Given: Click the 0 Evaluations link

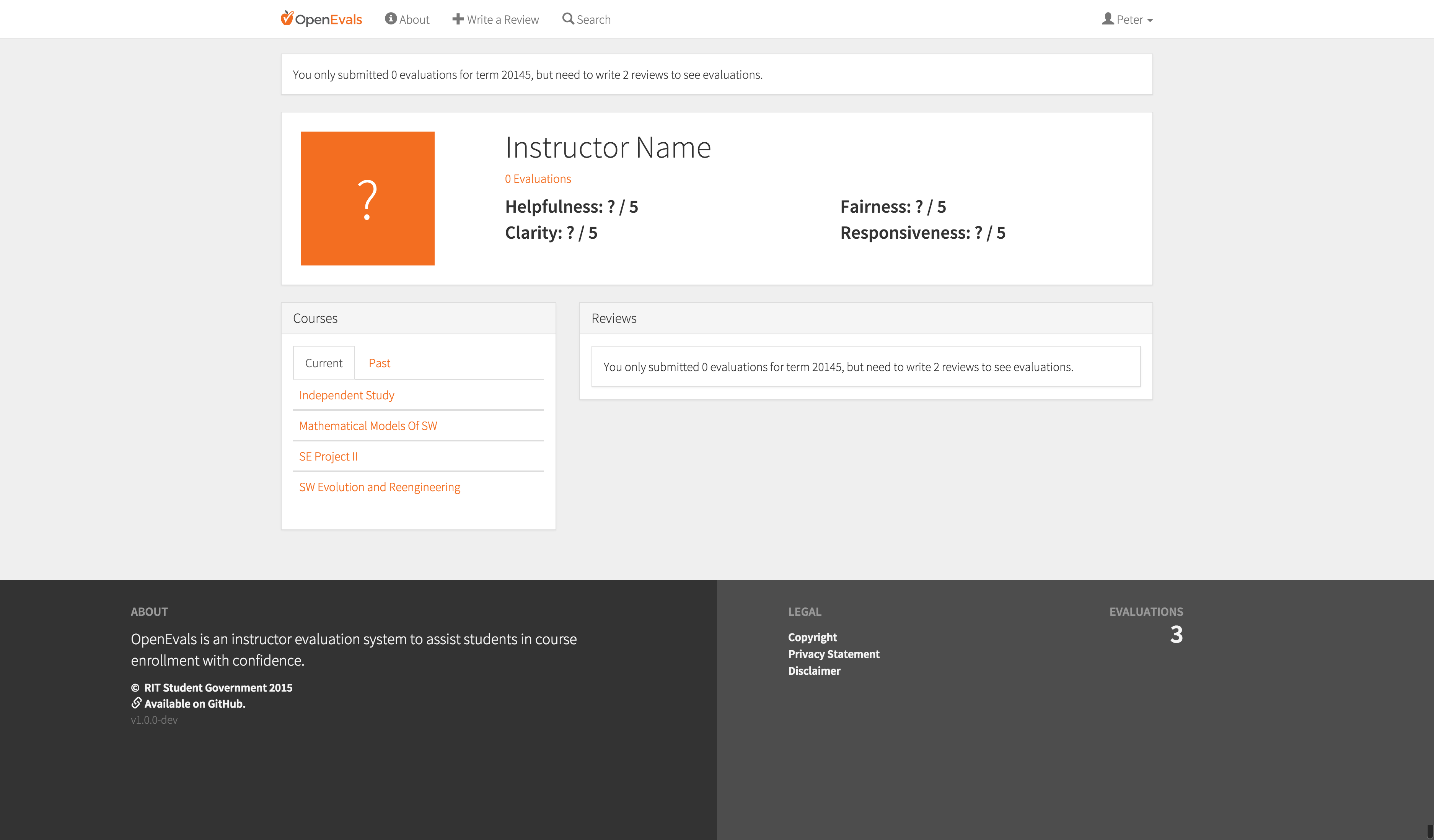Looking at the screenshot, I should coord(537,179).
